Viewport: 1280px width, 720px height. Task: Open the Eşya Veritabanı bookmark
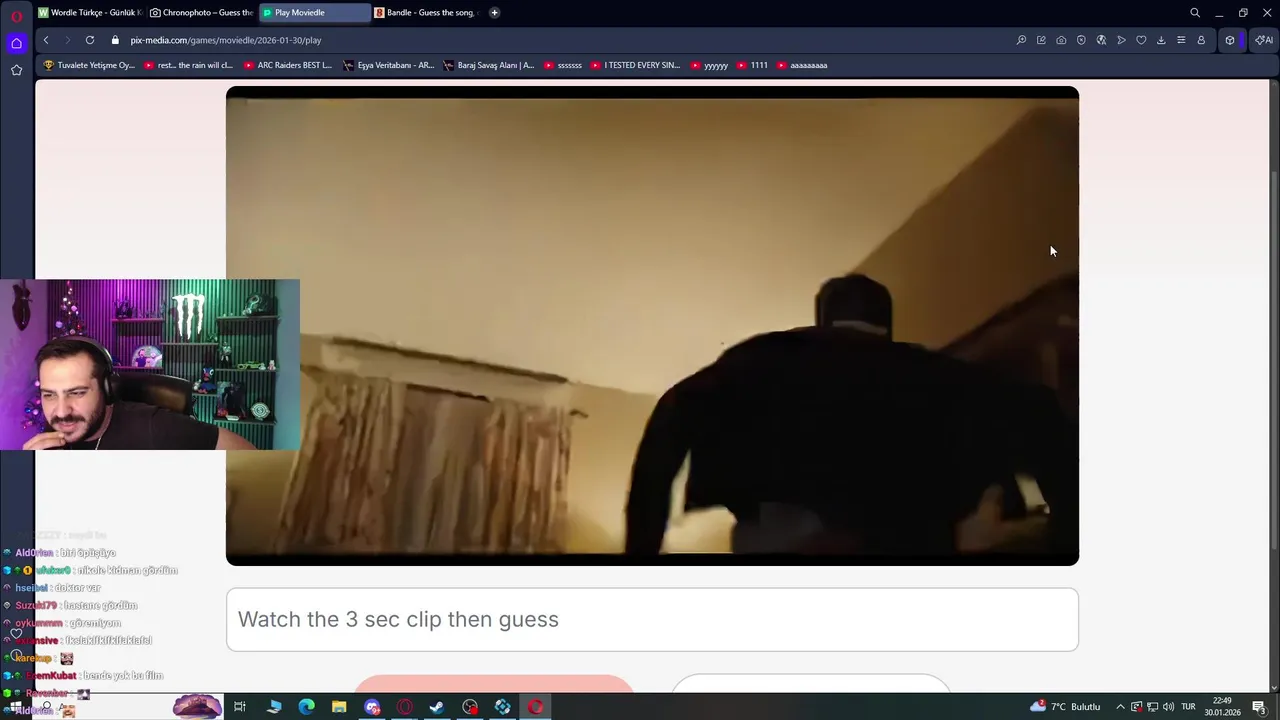[388, 65]
